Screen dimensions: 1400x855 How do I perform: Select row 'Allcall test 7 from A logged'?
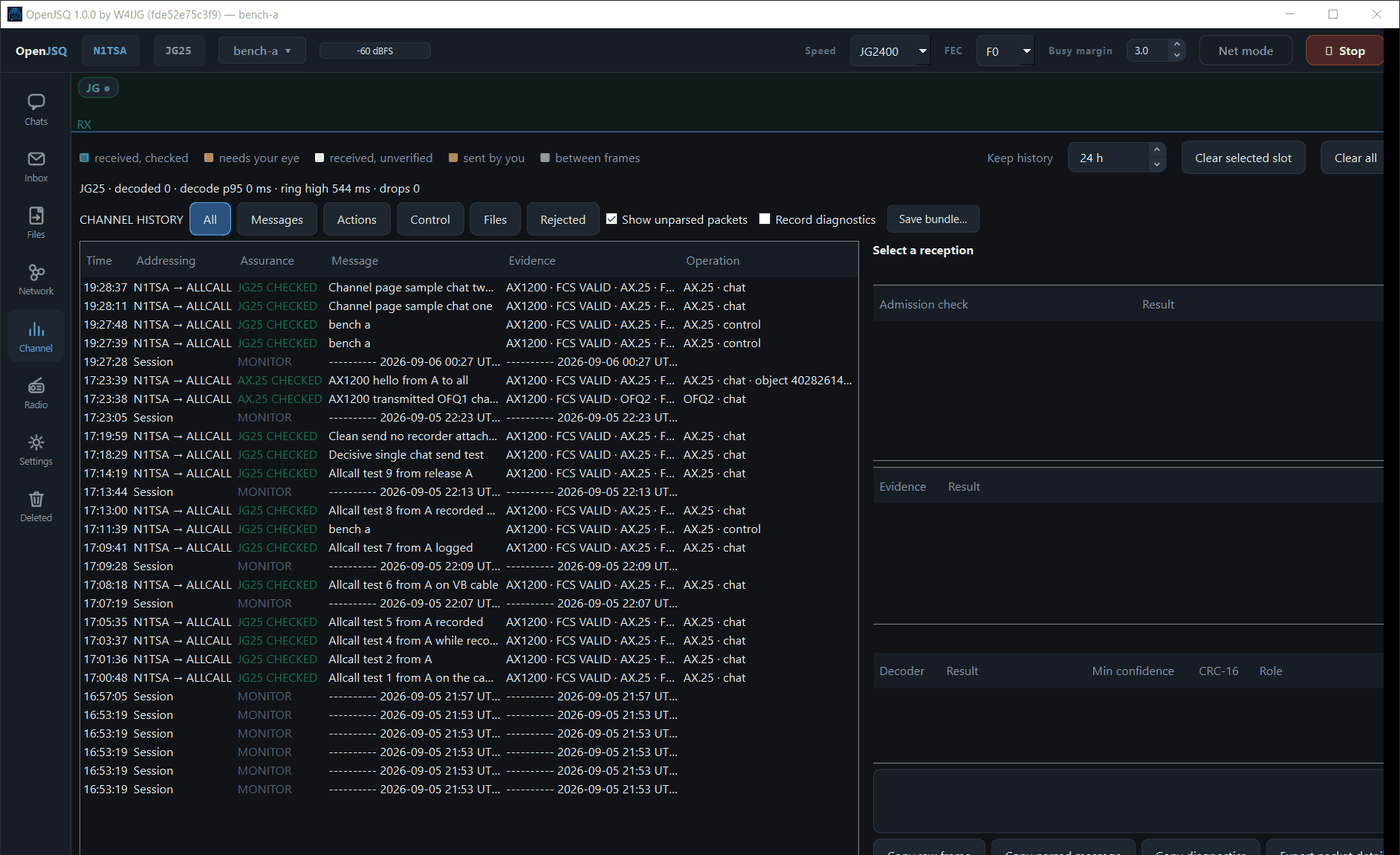[469, 547]
